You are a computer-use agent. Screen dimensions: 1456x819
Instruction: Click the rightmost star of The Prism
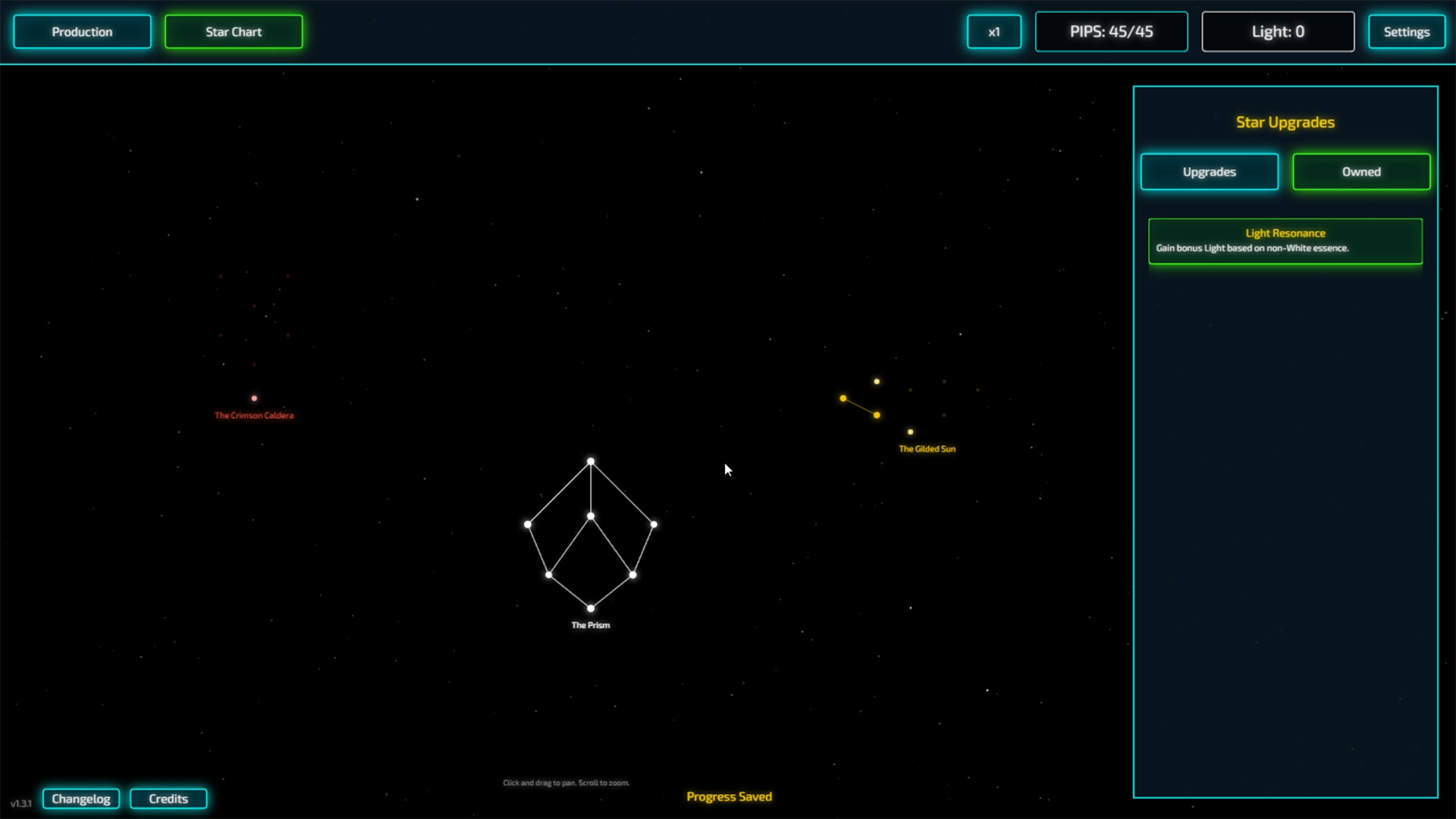(x=653, y=524)
